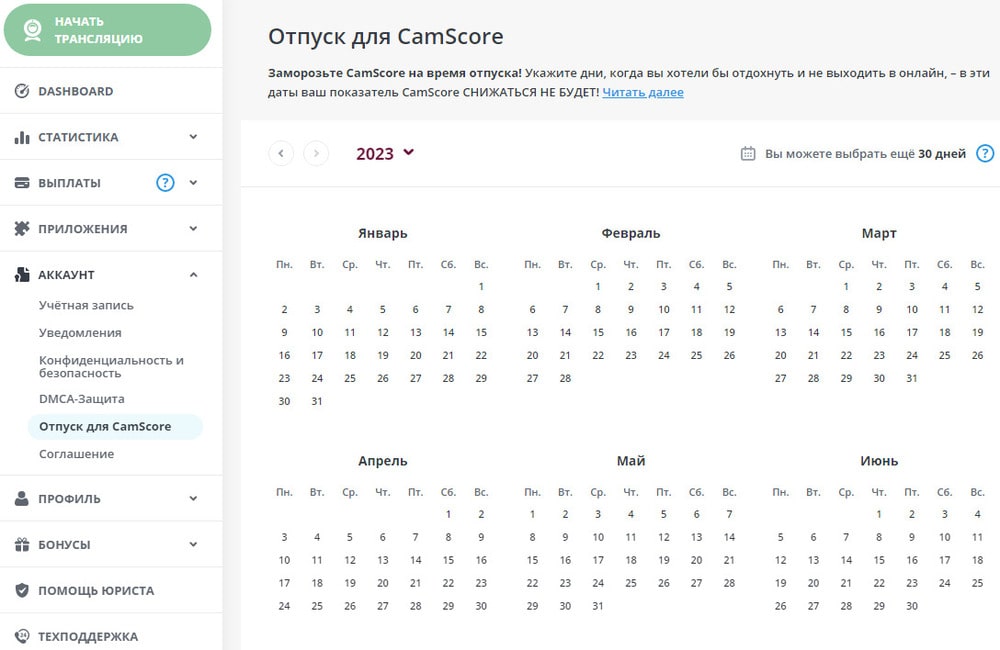Viewport: 1000px width, 650px height.
Task: Click the Dashboard gauge icon
Action: tap(22, 91)
